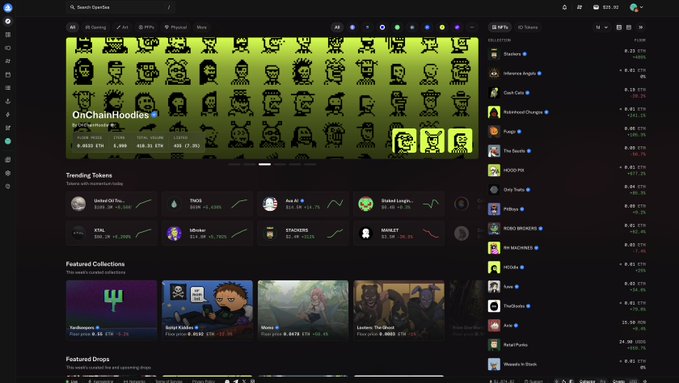
Task: Toggle the yellow circle chain filter
Action: (x=442, y=27)
